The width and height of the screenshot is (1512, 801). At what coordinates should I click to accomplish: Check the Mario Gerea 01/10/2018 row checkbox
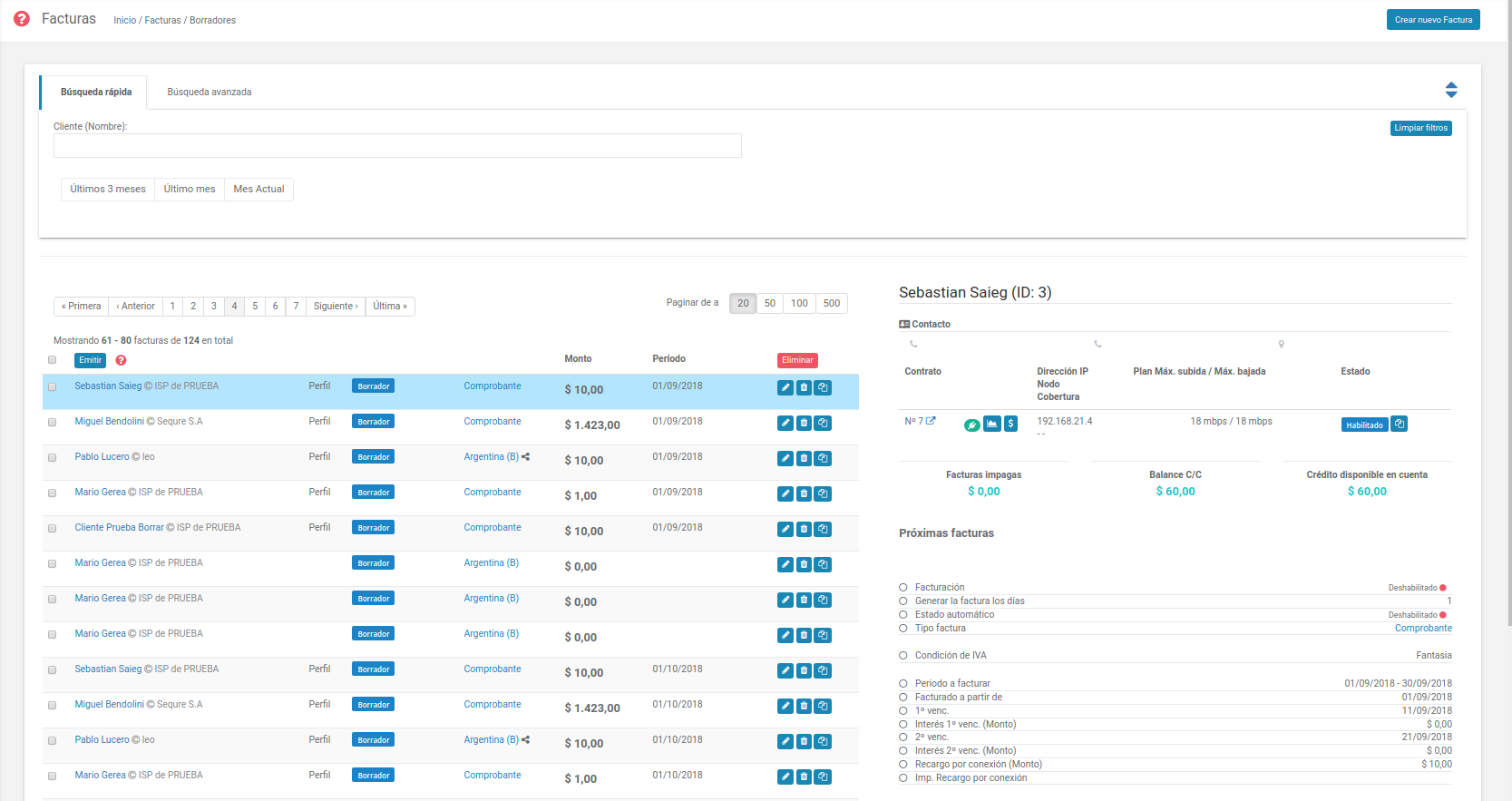(52, 776)
